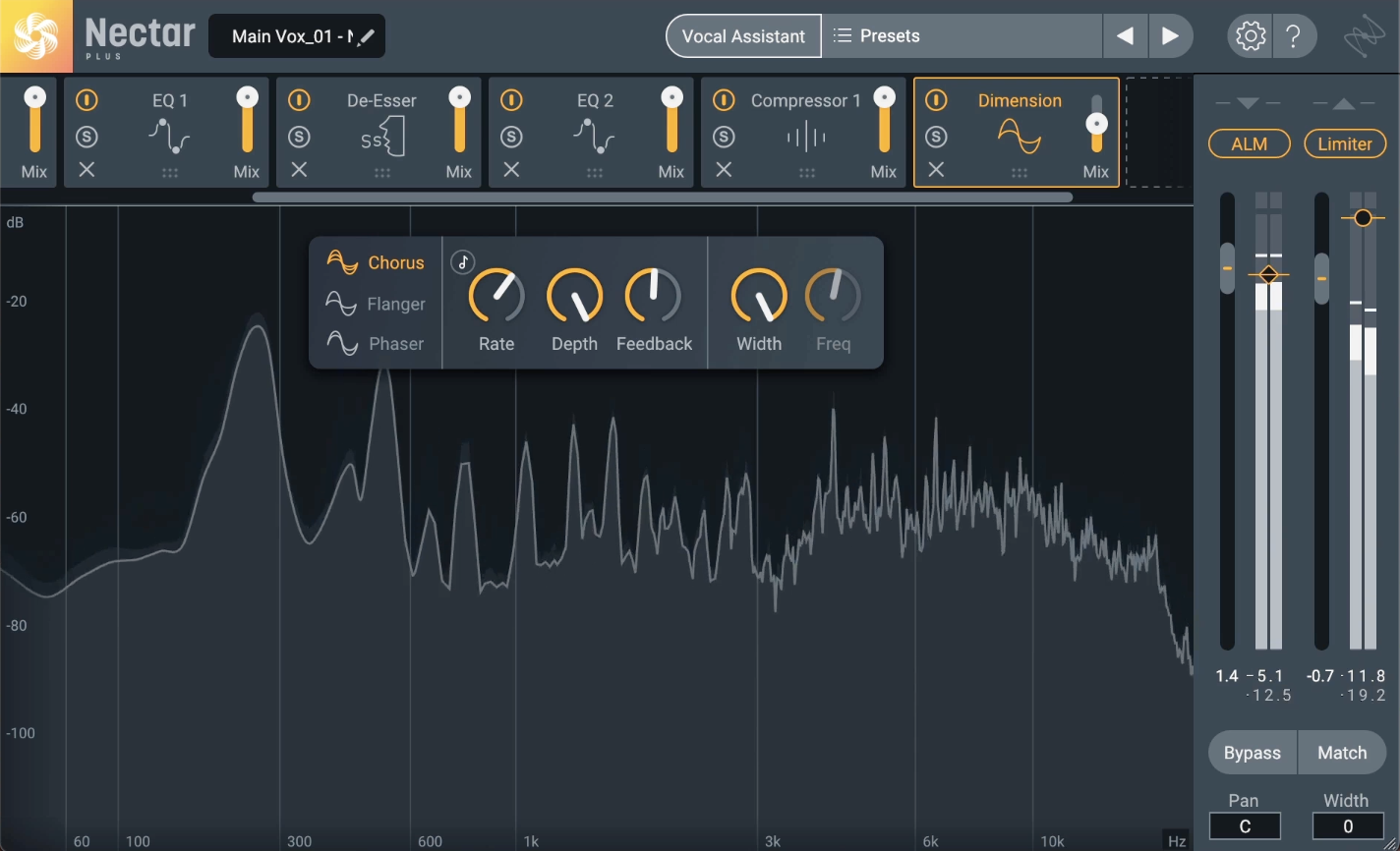Viewport: 1400px width, 851px height.
Task: Click the De-Esser Mix slider
Action: coord(459,121)
